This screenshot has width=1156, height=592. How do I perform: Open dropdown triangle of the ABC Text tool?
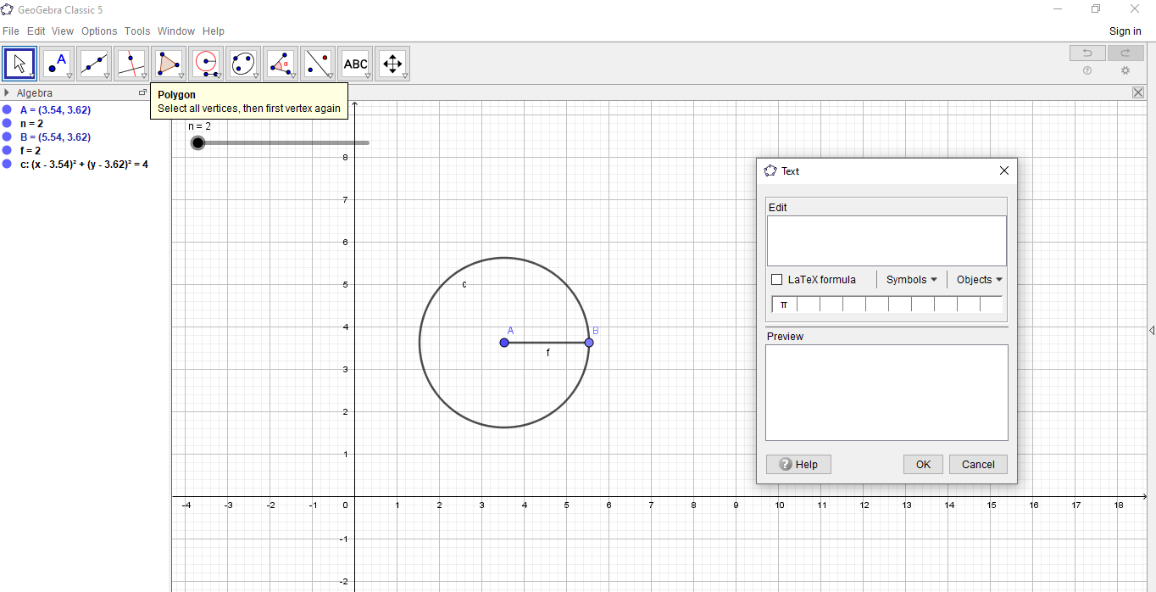pyautogui.click(x=368, y=76)
